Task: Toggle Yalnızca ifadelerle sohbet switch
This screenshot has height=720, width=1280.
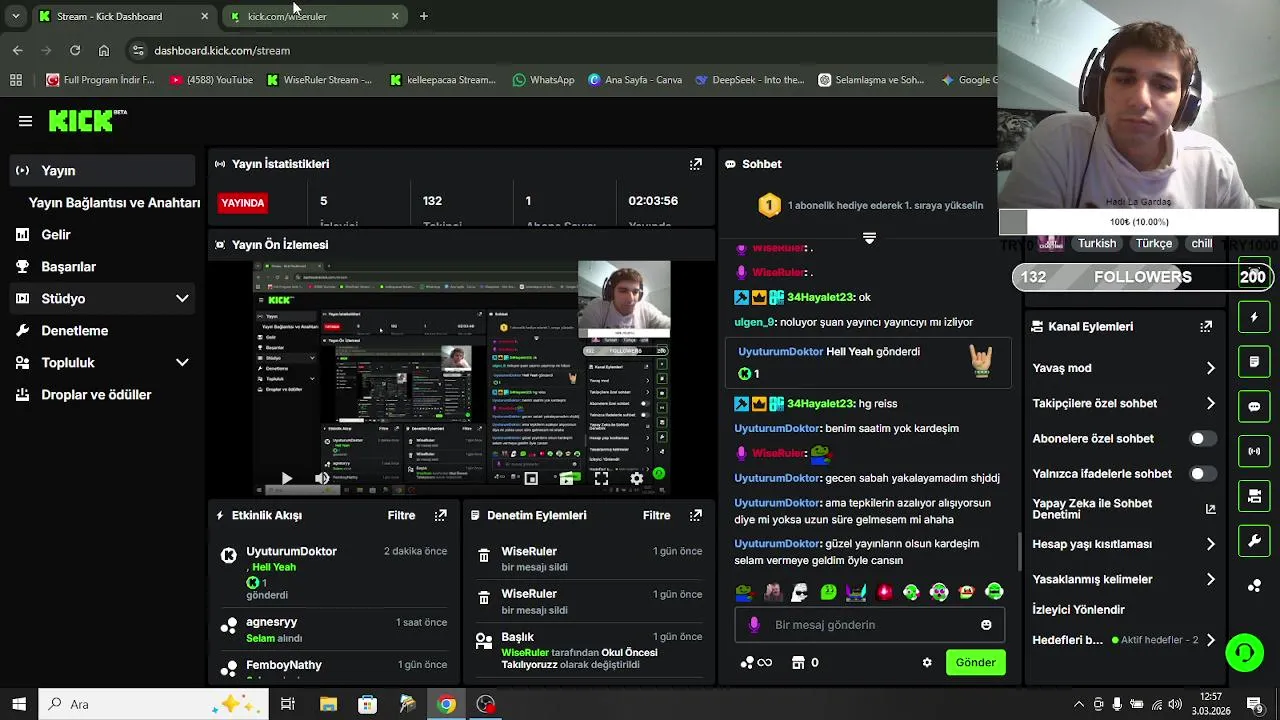Action: pos(1203,474)
